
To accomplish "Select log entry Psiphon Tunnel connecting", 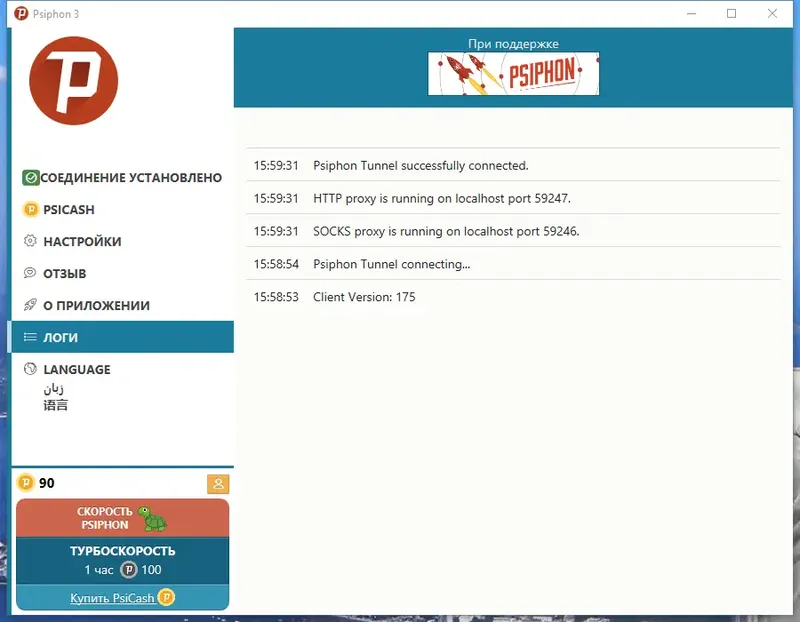I will tap(513, 264).
